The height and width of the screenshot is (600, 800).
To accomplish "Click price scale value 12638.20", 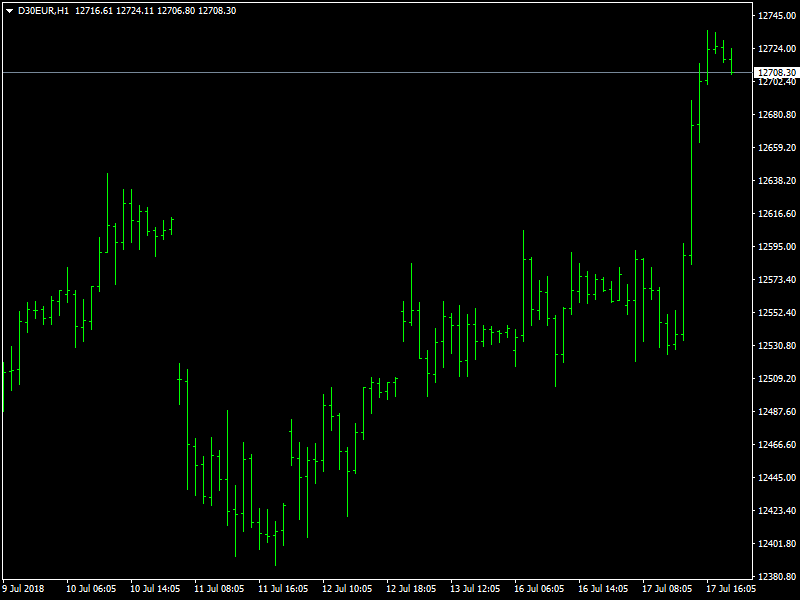I will (x=777, y=181).
